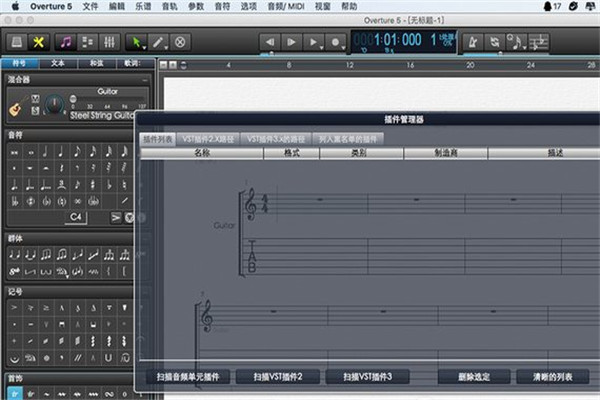Select the dotted note symbol
The image size is (600, 400).
point(15,185)
